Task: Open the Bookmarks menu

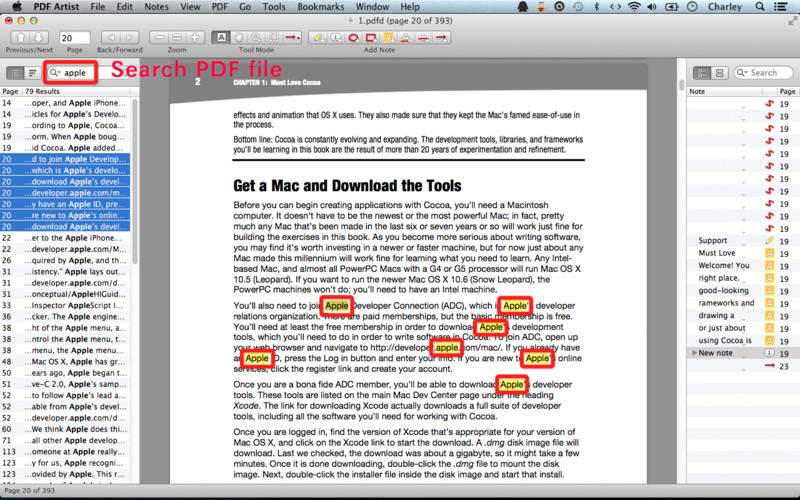Action: click(320, 7)
